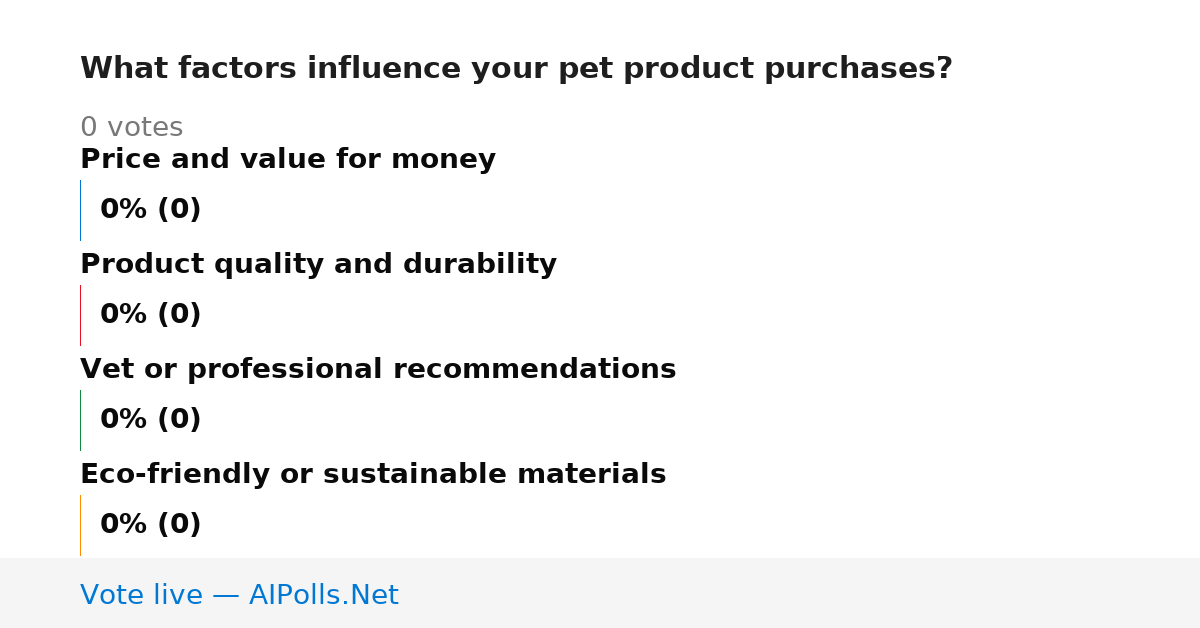This screenshot has height=628, width=1200.
Task: Click 0% (0) result under Product quality
Action: coord(151,315)
